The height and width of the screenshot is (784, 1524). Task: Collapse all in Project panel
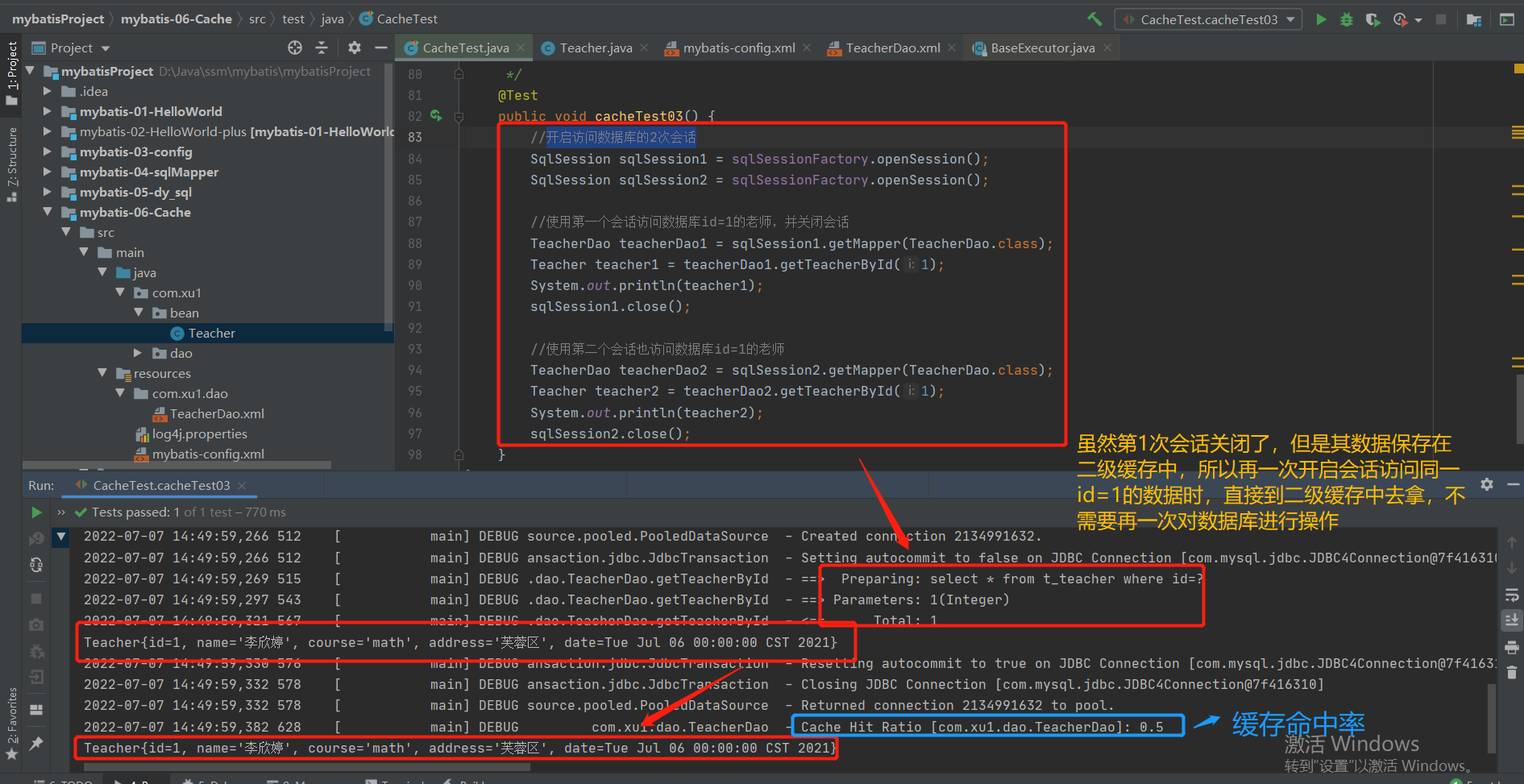pos(322,48)
